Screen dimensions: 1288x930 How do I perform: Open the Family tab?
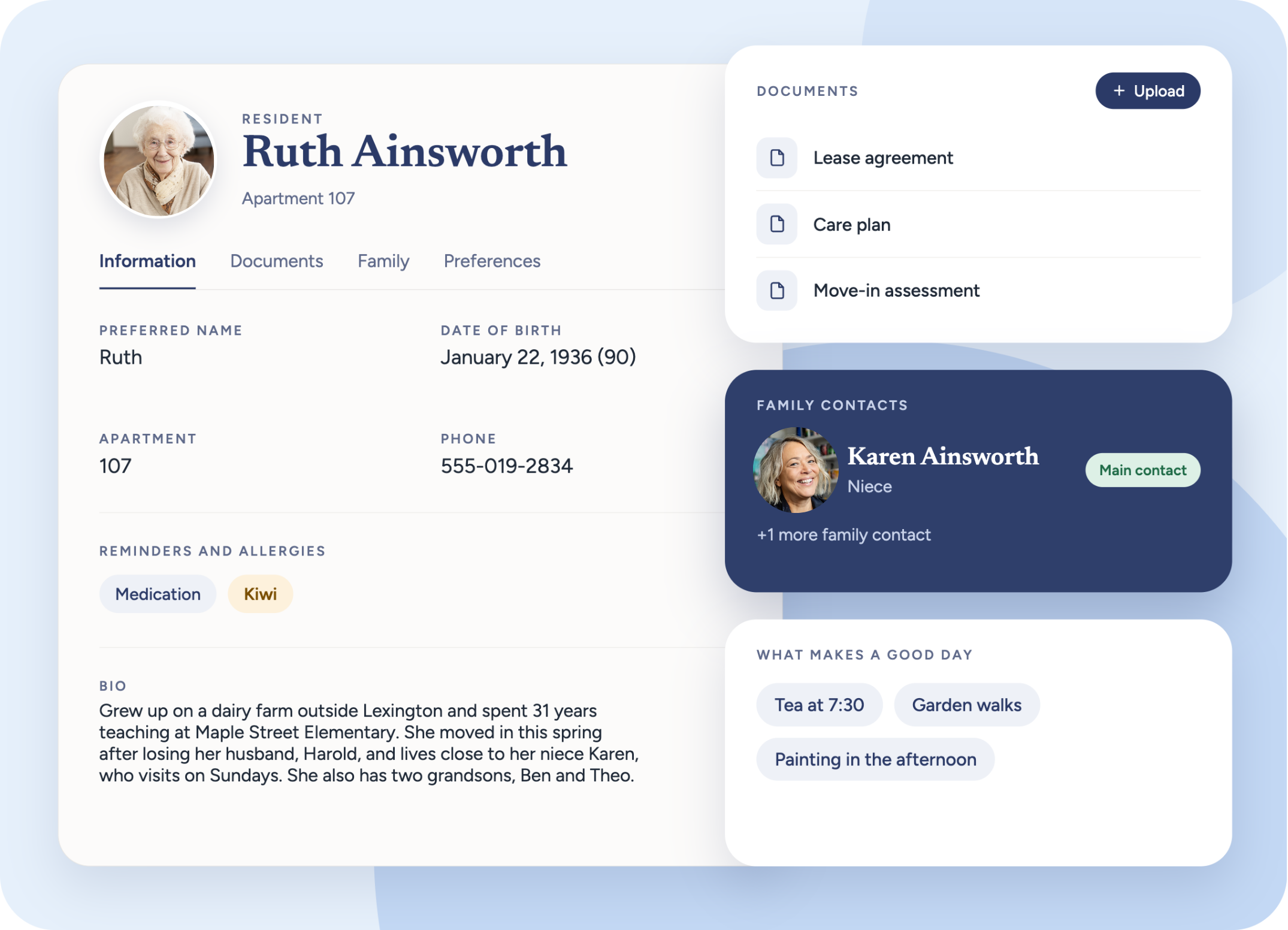383,261
